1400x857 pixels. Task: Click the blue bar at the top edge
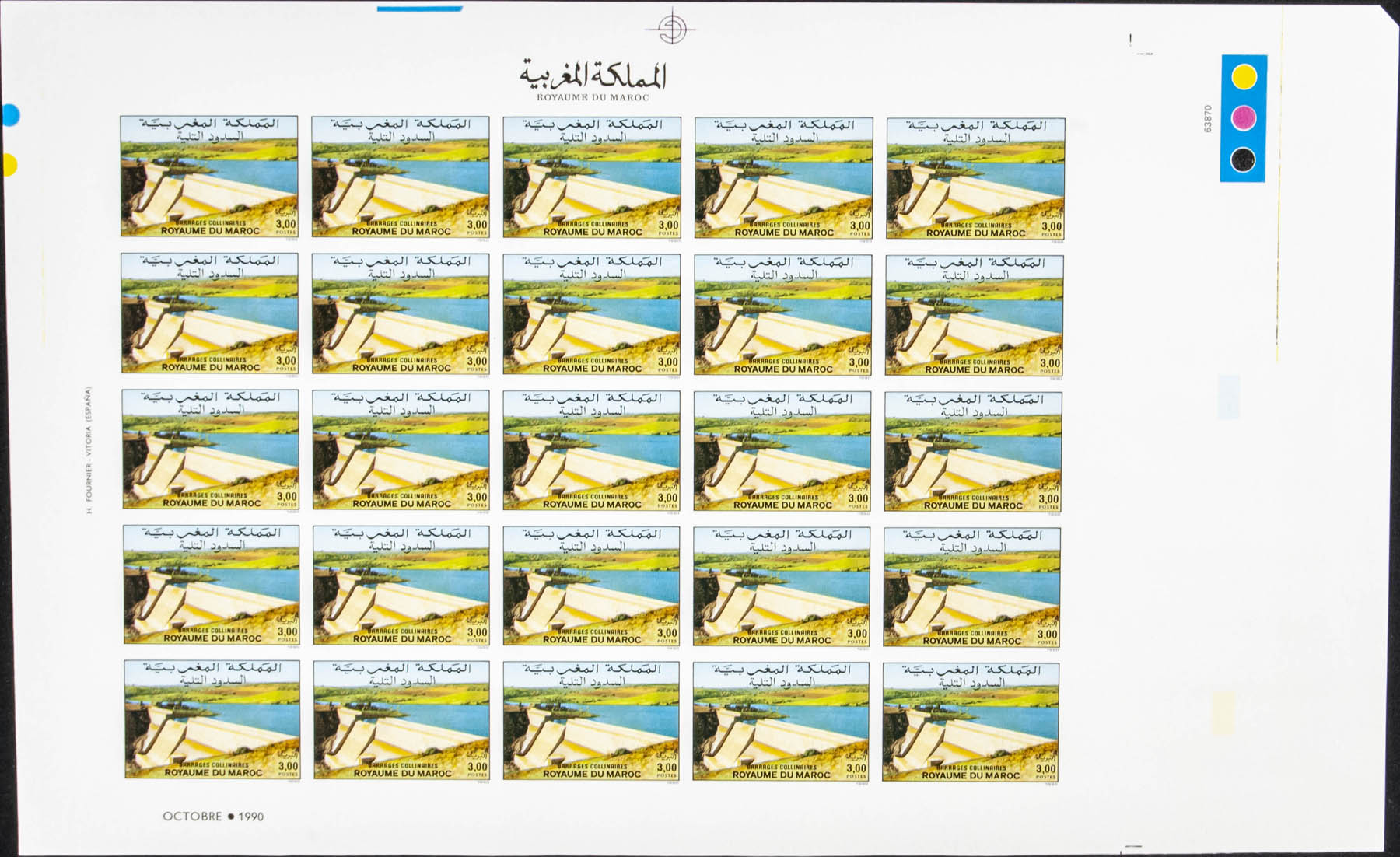click(x=419, y=9)
